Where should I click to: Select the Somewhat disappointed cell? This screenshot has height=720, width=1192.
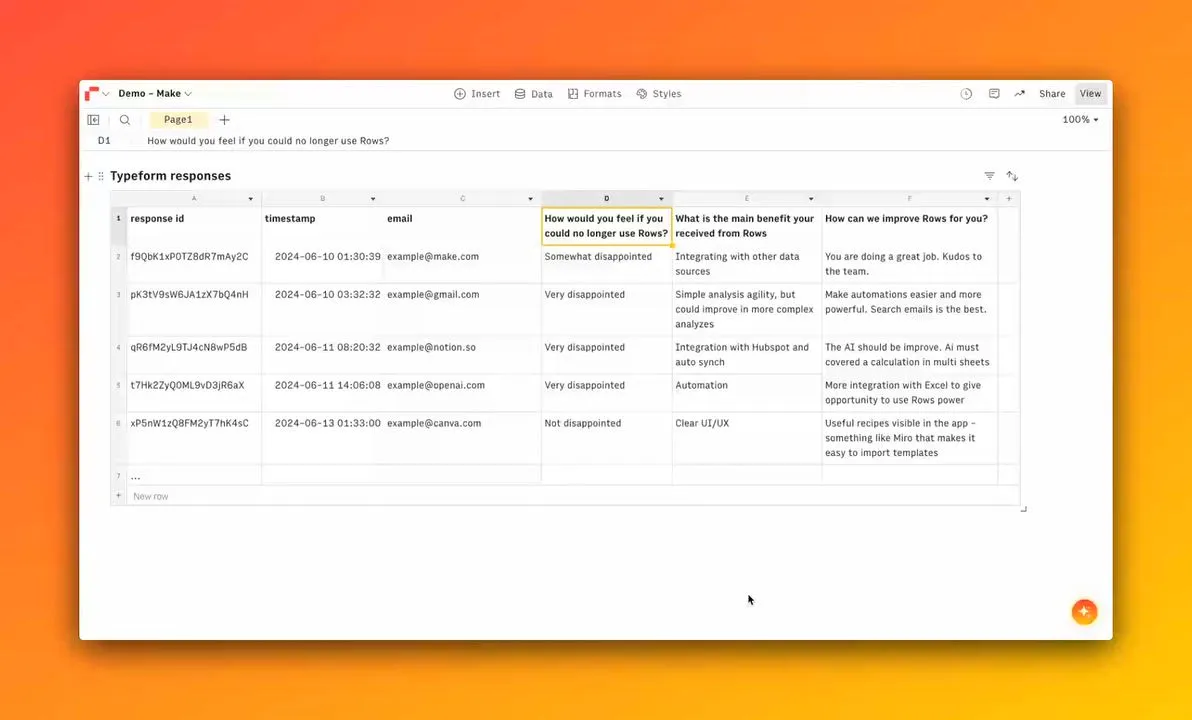607,264
